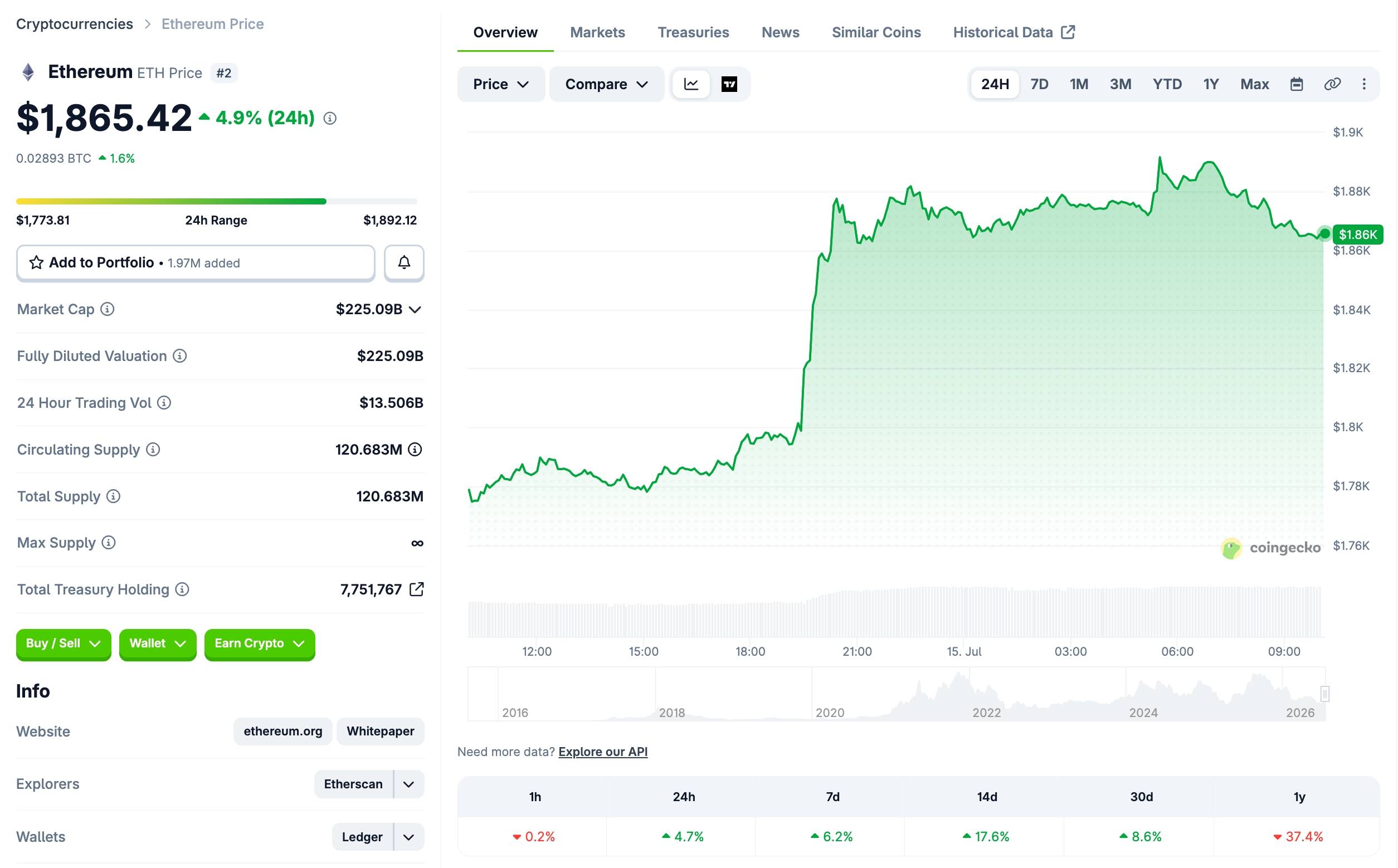Open the Wallet dropdown
This screenshot has height=868, width=1398.
point(158,643)
